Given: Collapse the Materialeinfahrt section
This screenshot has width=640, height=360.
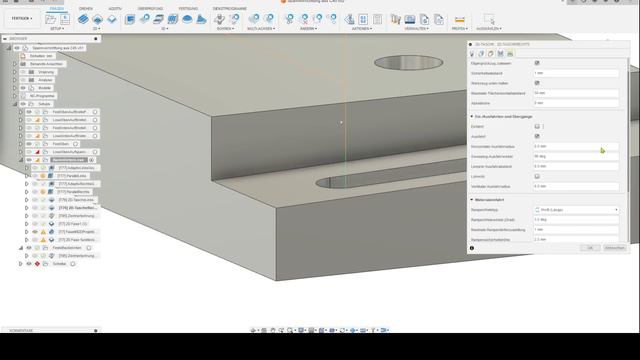Looking at the screenshot, I should 471,200.
